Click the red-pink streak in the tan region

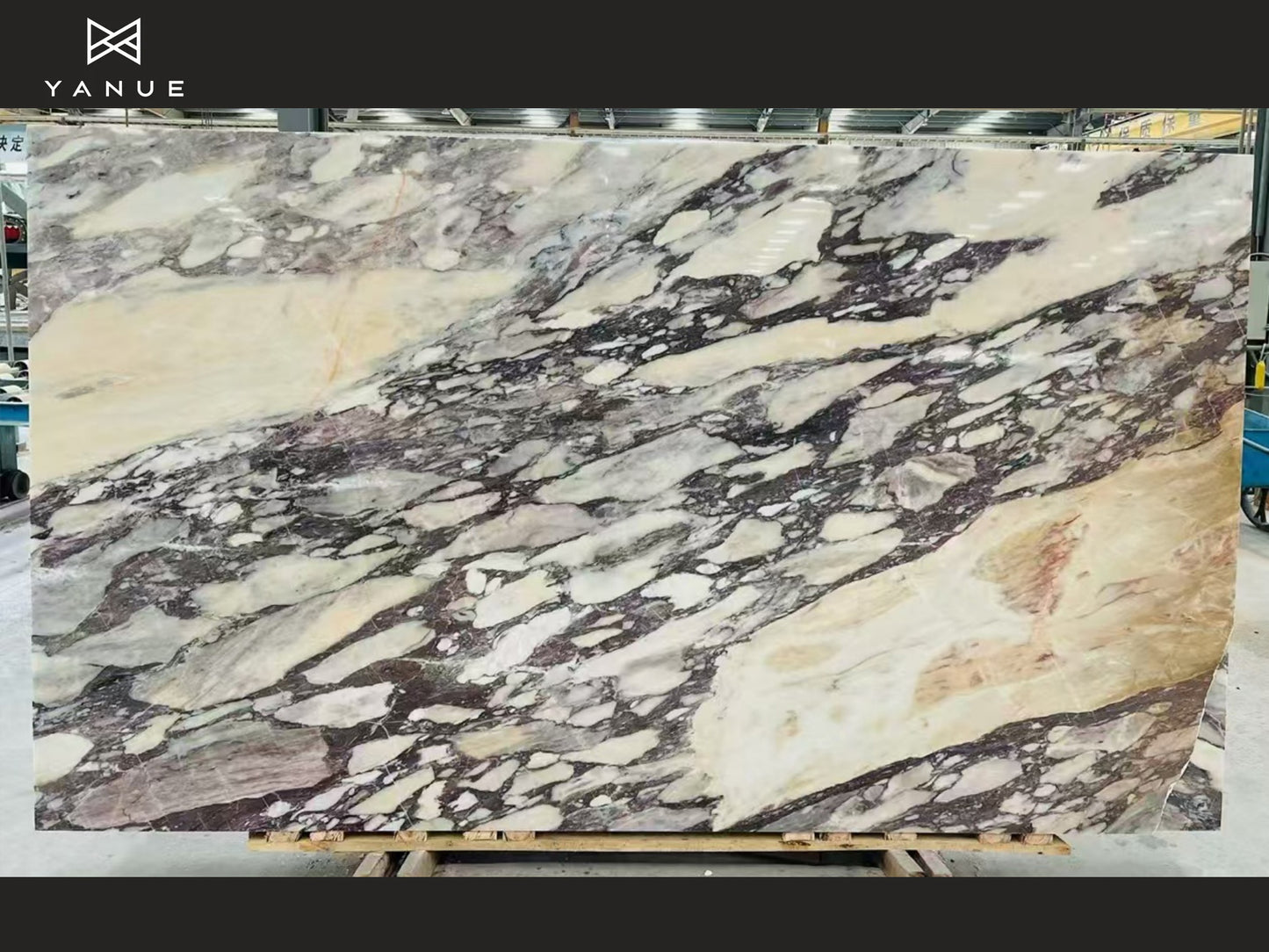[x=1045, y=562]
